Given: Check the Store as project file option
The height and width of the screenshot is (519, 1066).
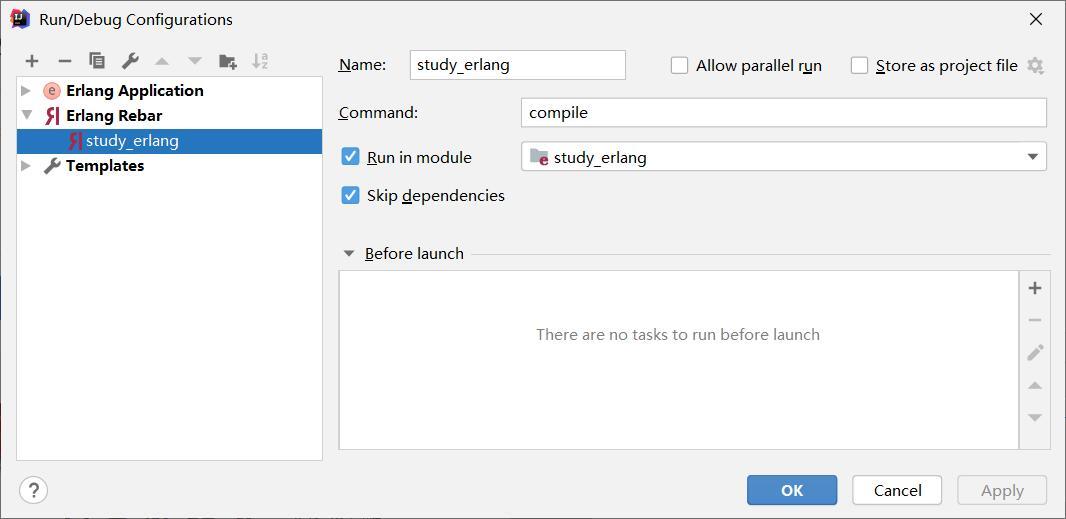Looking at the screenshot, I should pyautogui.click(x=859, y=66).
